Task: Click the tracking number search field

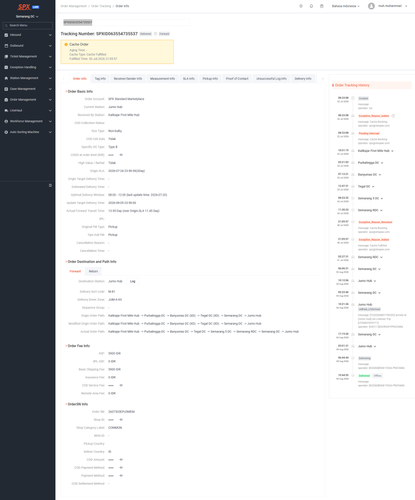Action: tap(126, 22)
